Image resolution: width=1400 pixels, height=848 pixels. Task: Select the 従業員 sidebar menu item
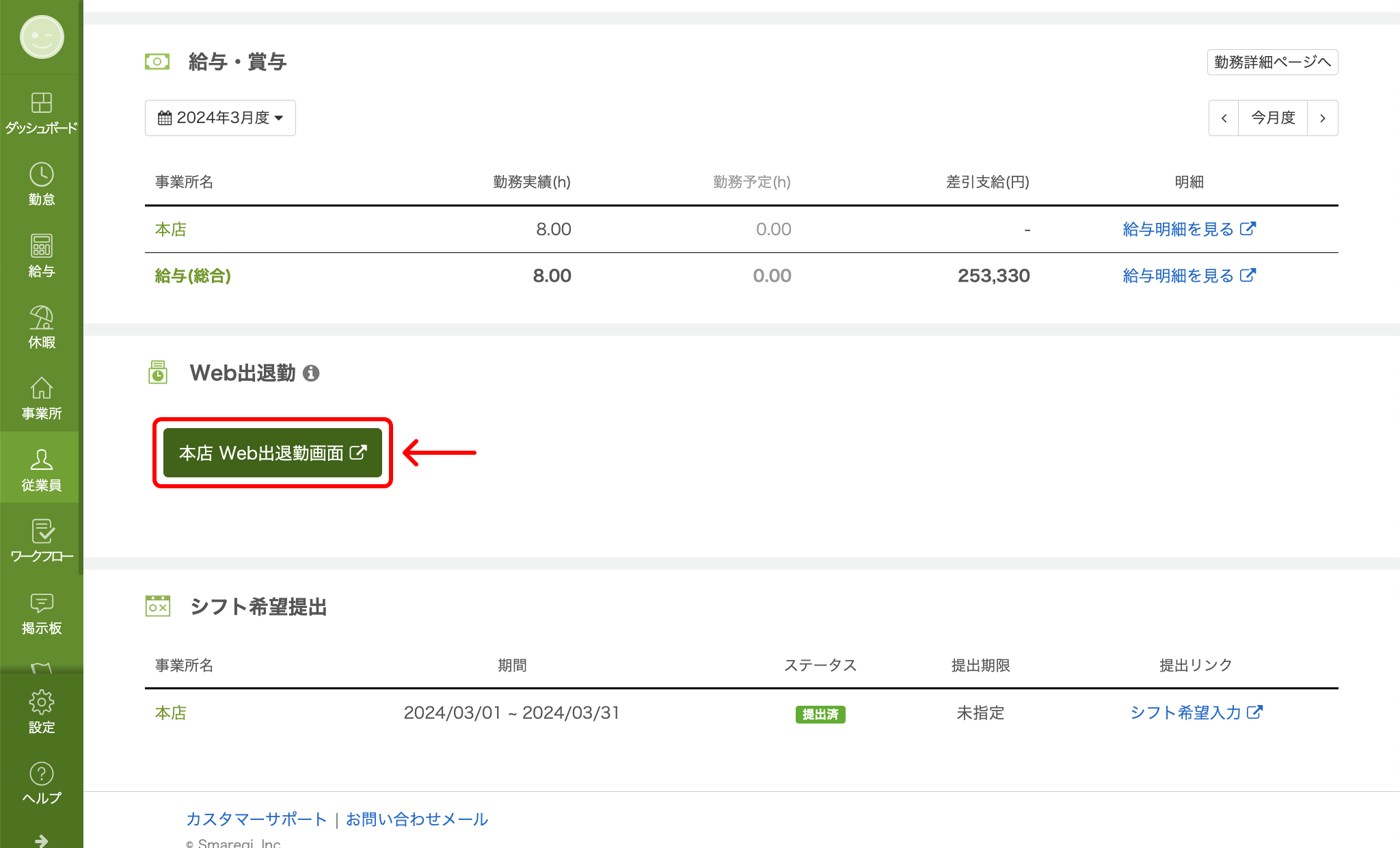pyautogui.click(x=41, y=468)
